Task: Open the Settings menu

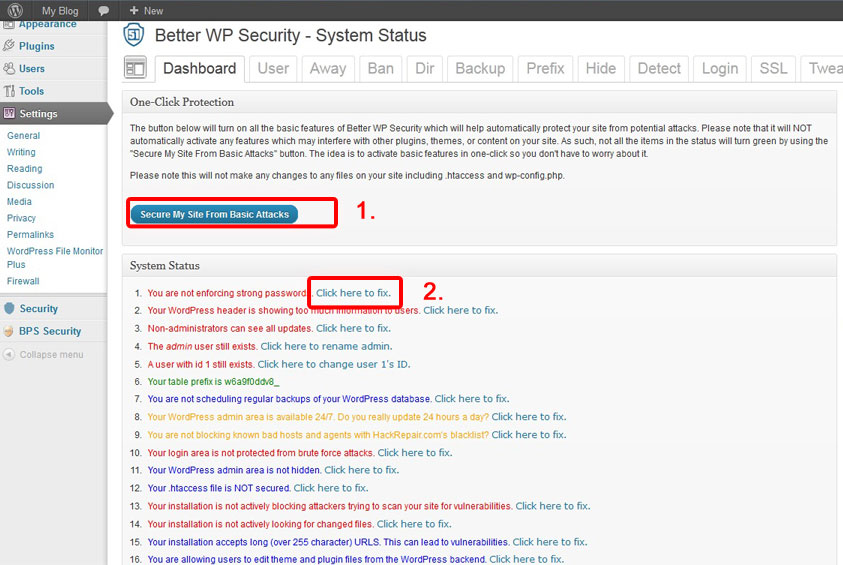Action: tap(38, 114)
